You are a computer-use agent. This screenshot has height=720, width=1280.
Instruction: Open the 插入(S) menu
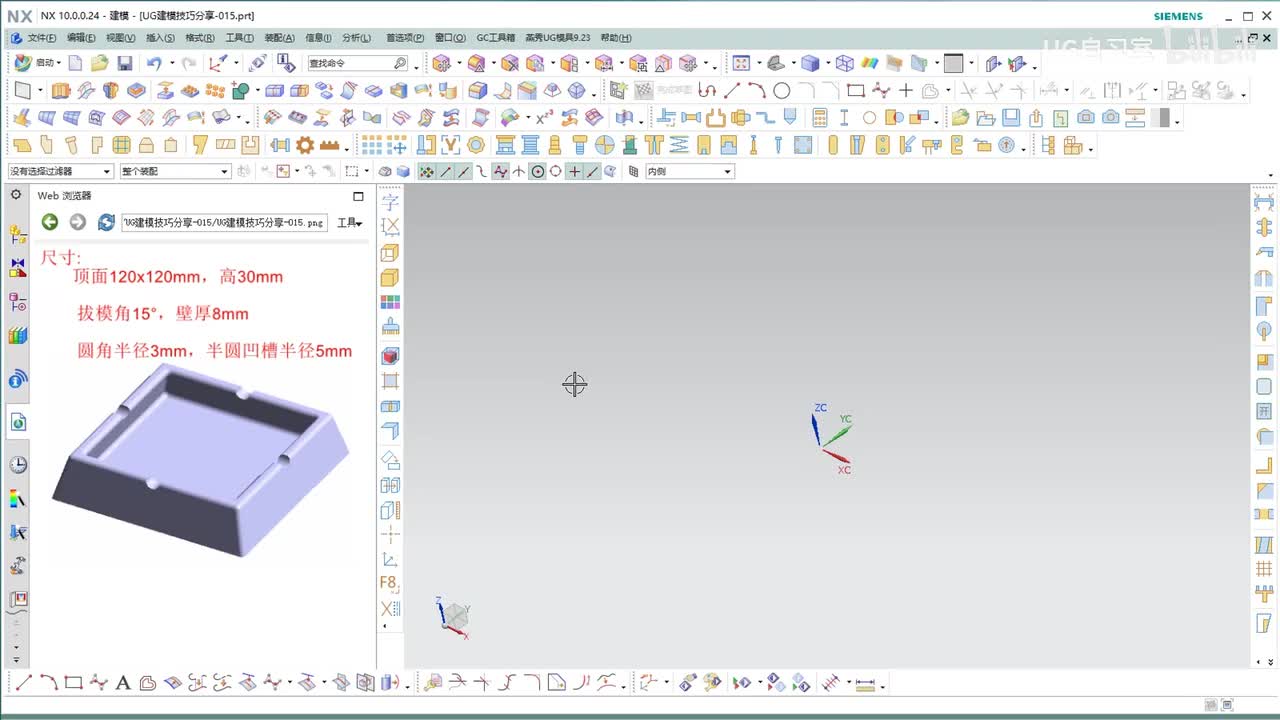click(x=160, y=38)
